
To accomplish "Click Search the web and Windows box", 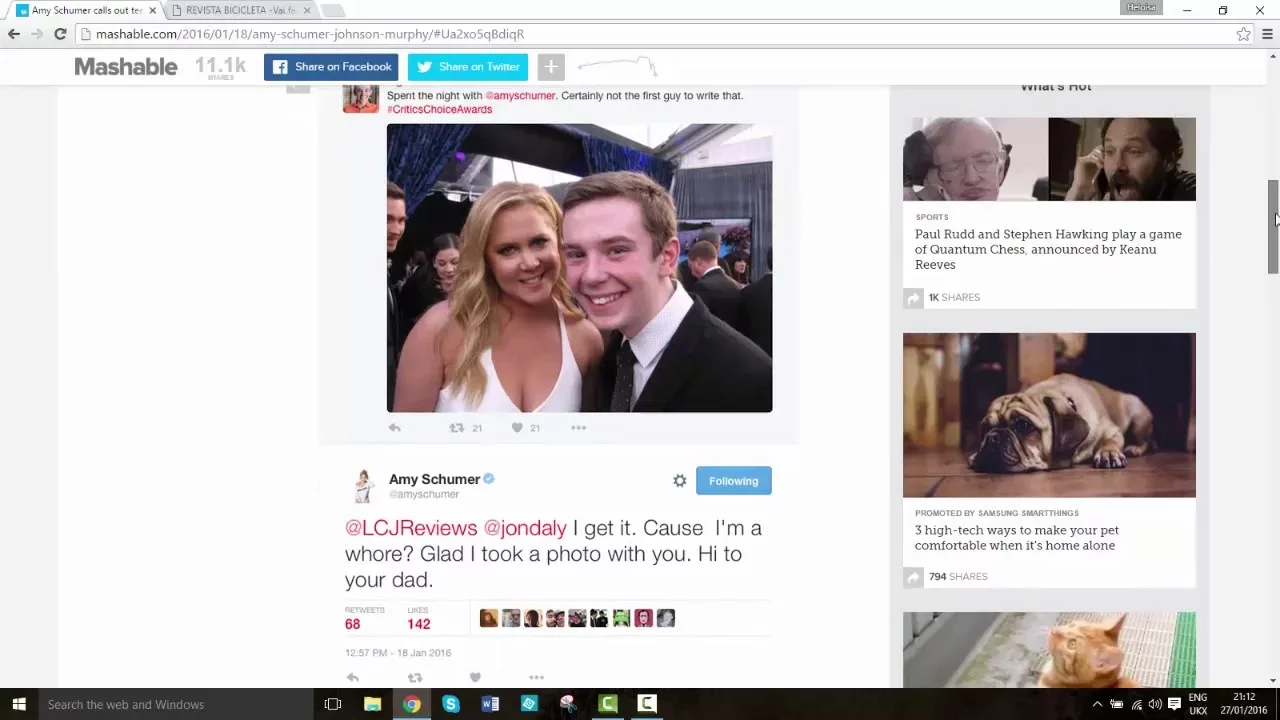I will click(x=175, y=704).
